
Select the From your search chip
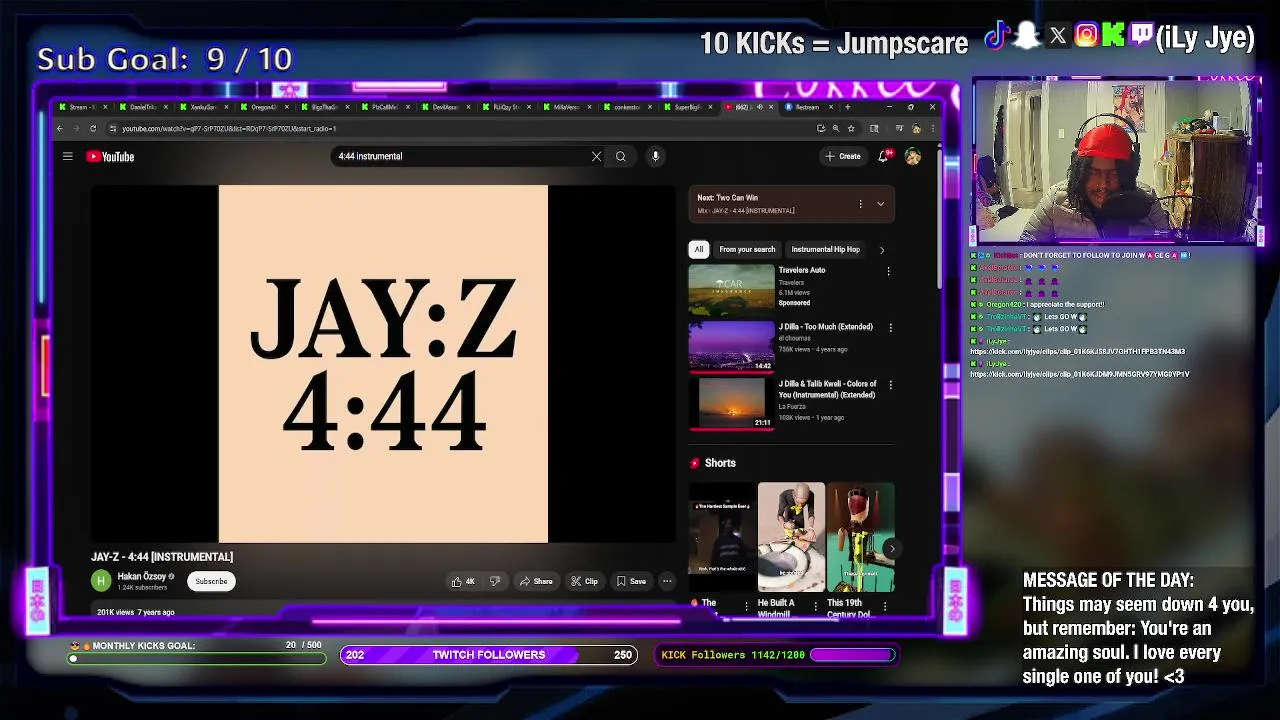747,249
